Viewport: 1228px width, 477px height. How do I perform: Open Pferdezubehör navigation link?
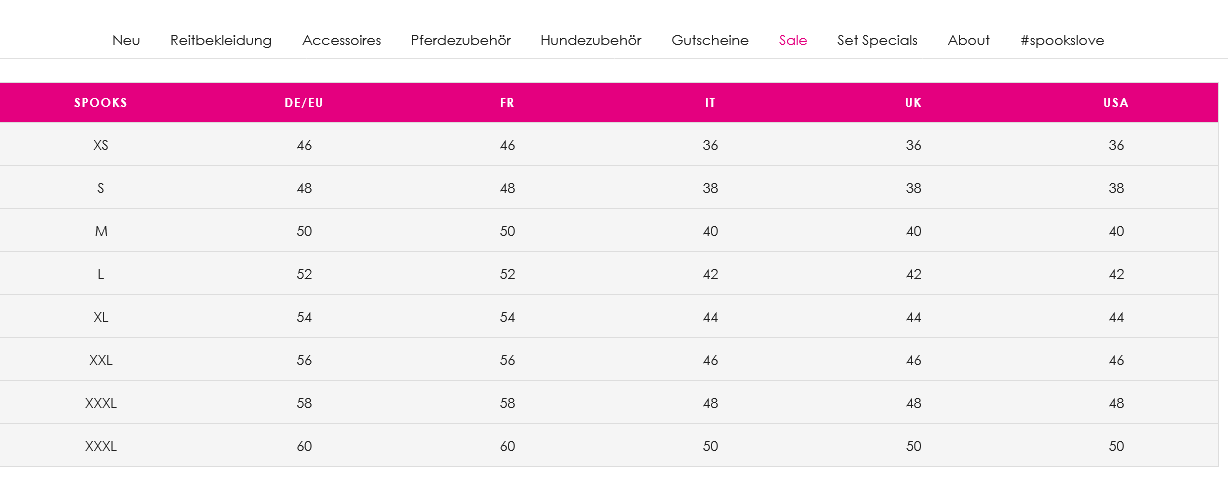461,40
